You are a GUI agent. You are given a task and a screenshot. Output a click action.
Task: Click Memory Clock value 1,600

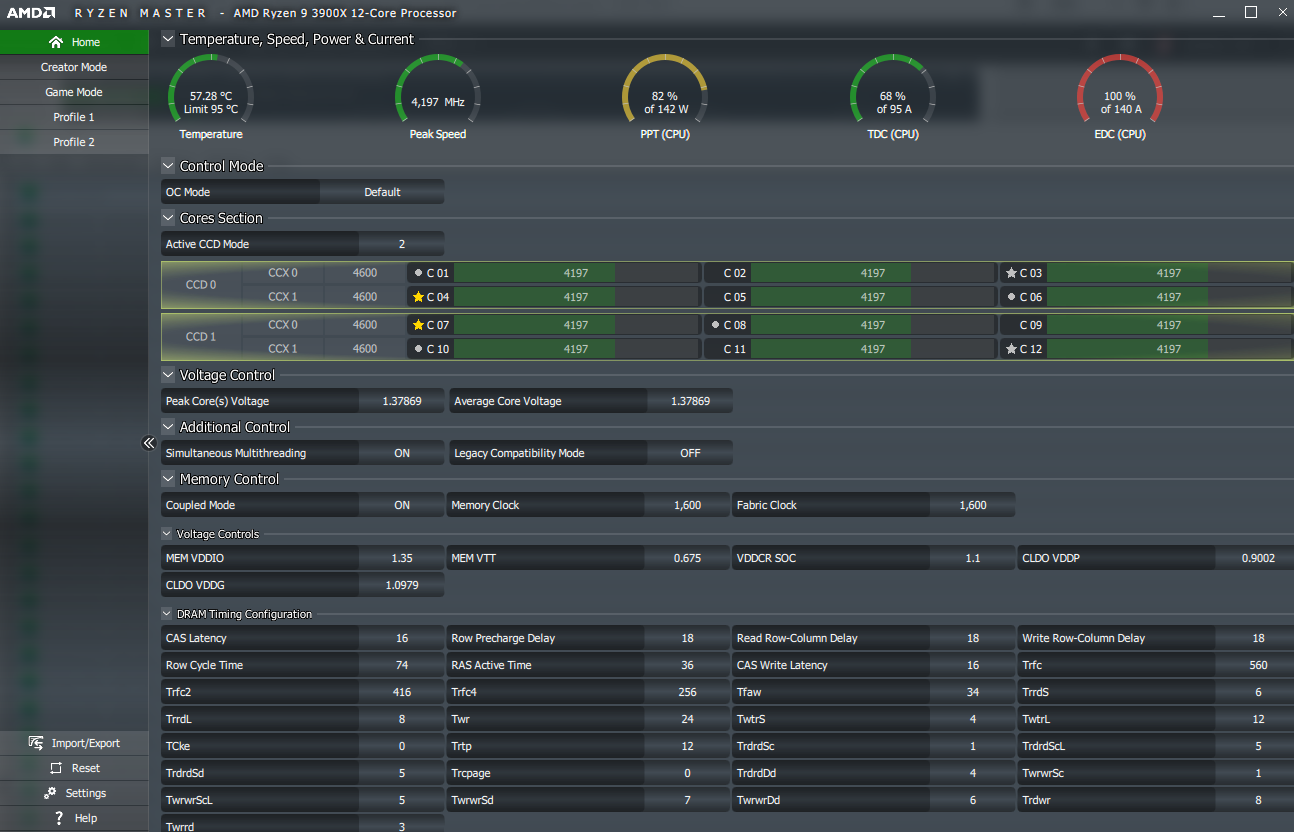click(x=688, y=505)
